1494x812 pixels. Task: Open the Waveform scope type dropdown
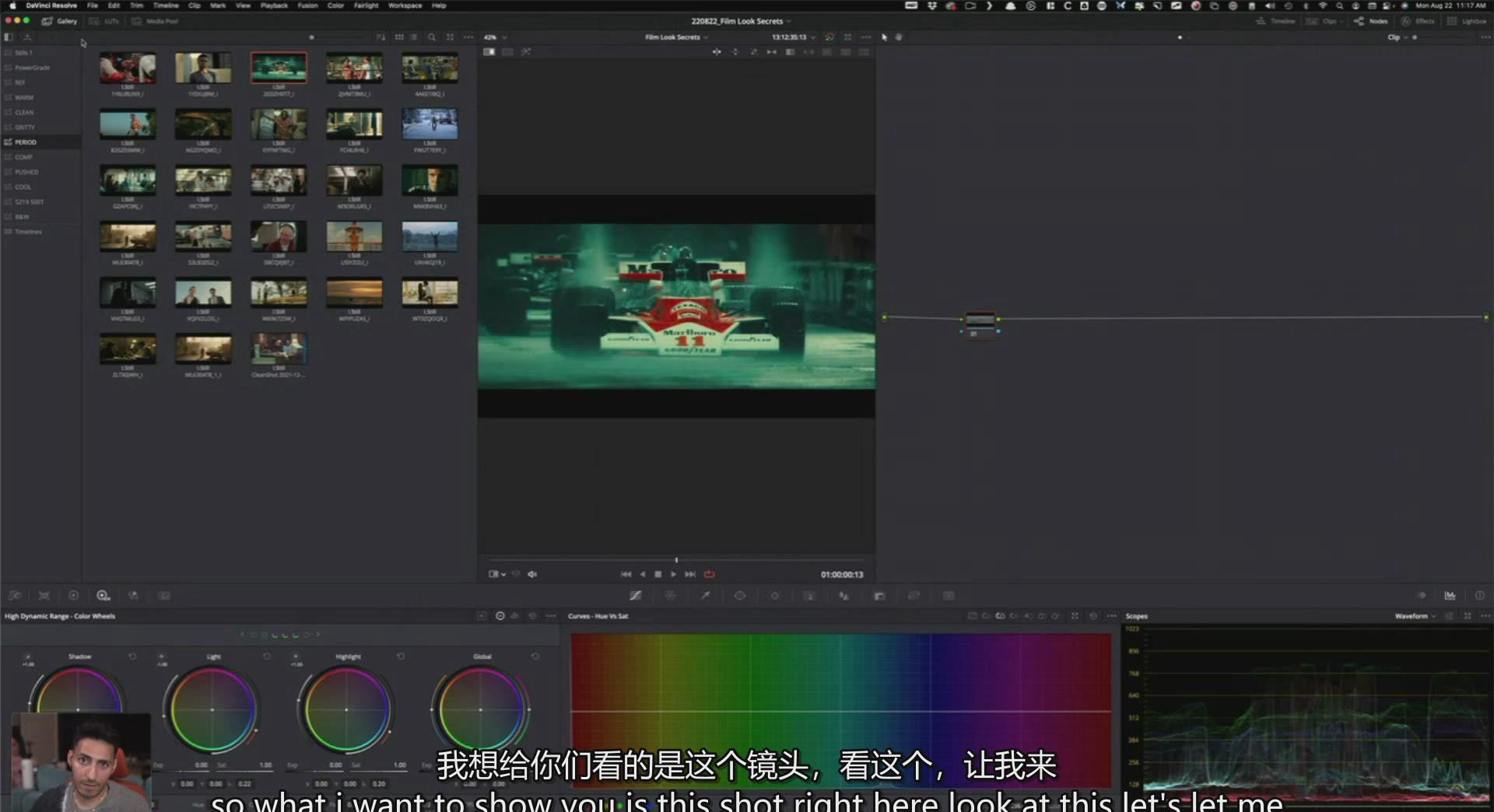[1415, 616]
